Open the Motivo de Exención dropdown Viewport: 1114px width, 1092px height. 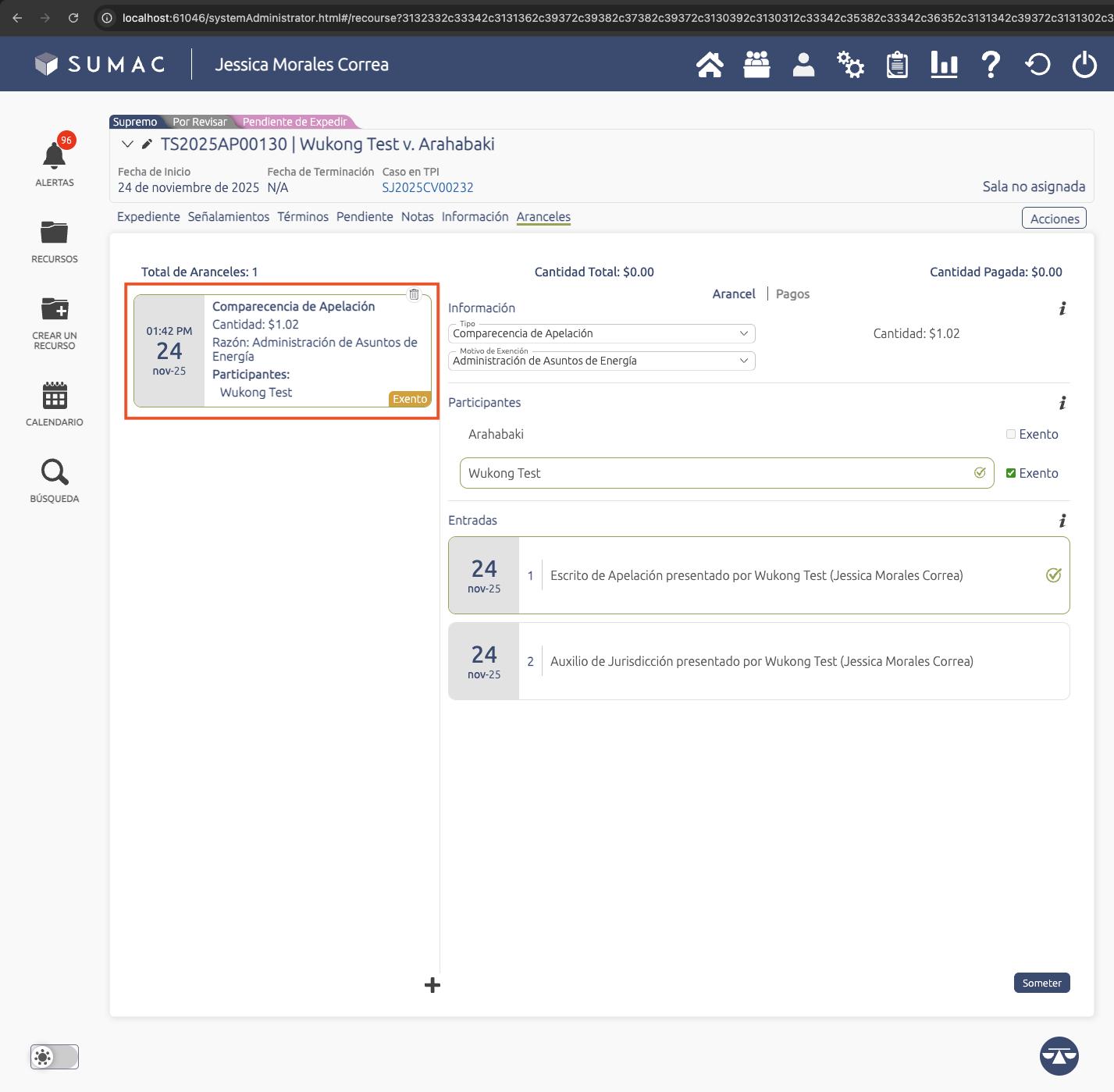tap(601, 361)
